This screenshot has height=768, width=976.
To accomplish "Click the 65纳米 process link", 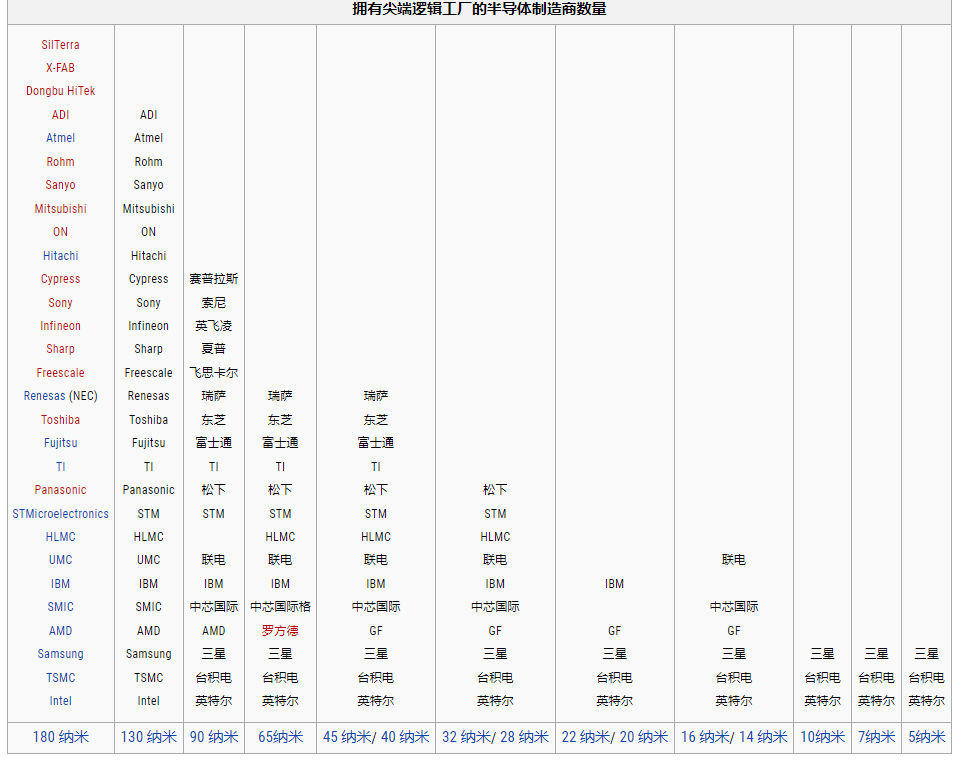I will tap(281, 737).
